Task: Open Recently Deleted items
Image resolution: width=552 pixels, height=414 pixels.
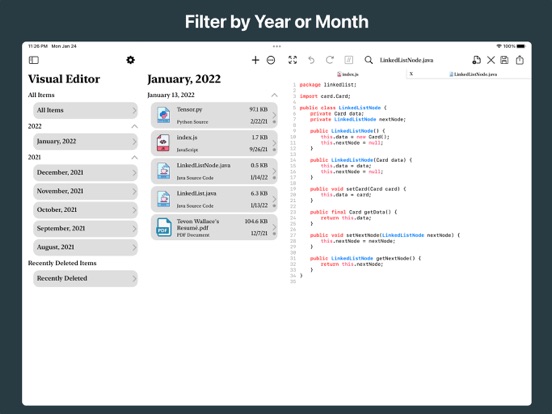Action: (x=85, y=278)
